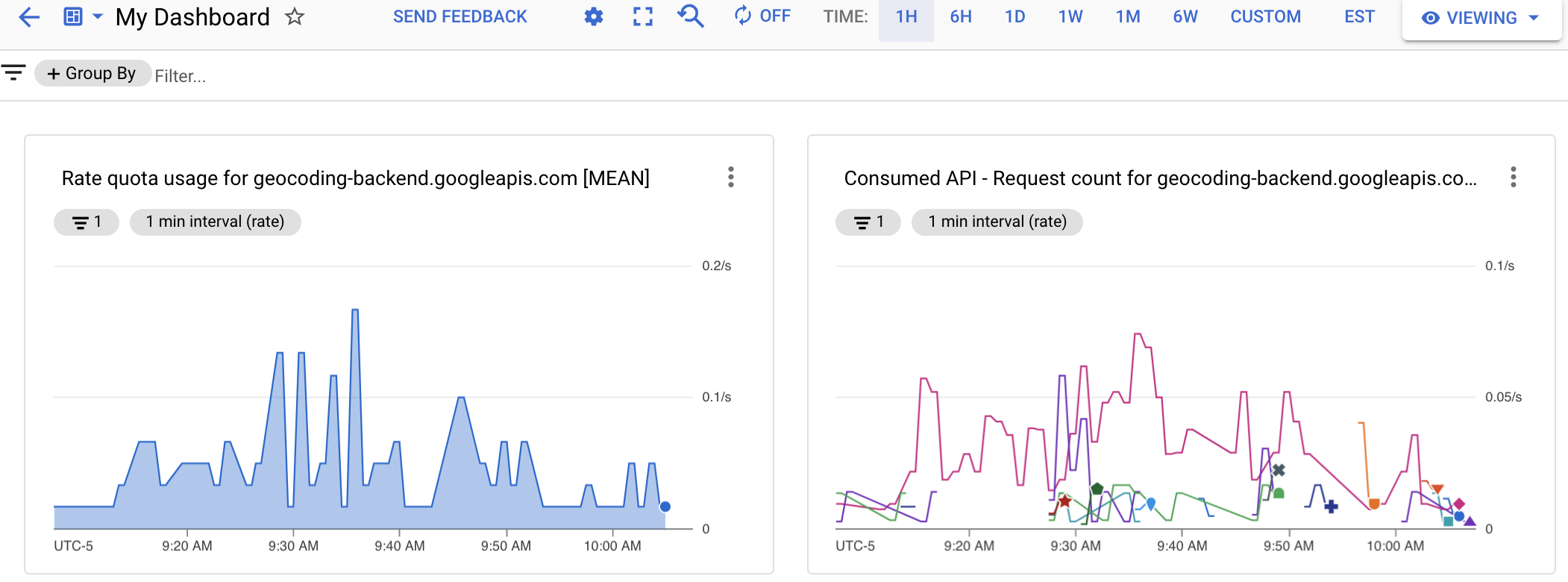Click into the Filter text field
The image size is (1568, 582).
tap(298, 76)
